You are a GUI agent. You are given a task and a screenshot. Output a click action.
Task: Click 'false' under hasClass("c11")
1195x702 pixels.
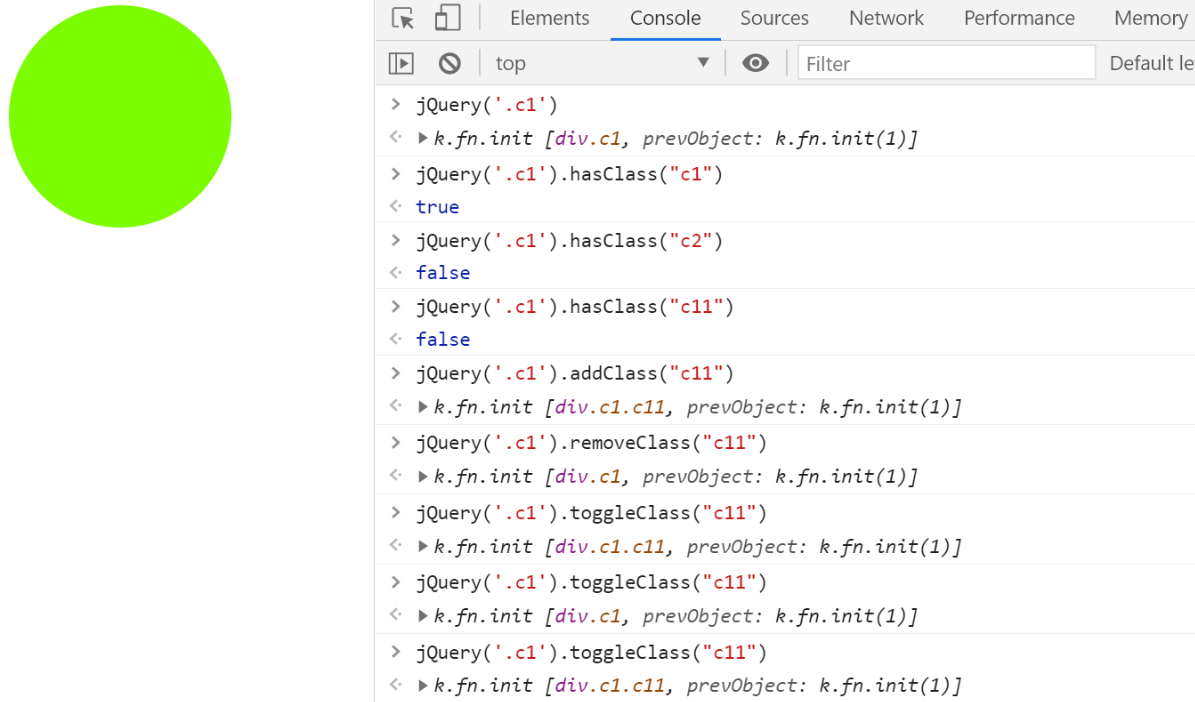click(443, 339)
